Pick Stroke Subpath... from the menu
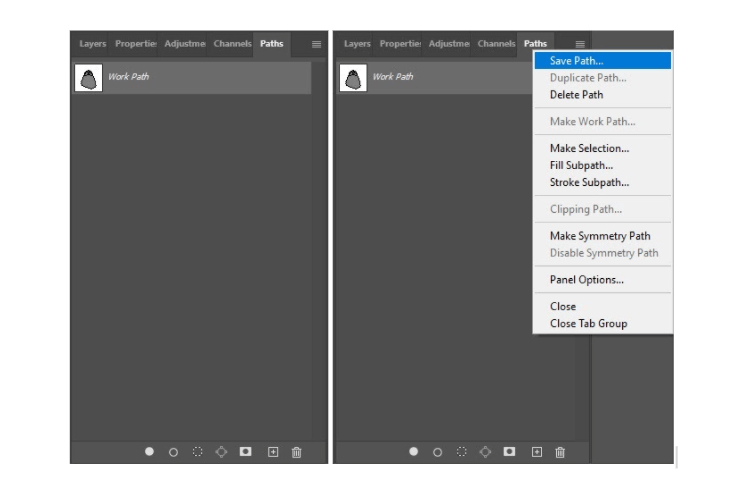This screenshot has height=503, width=729. tap(589, 182)
